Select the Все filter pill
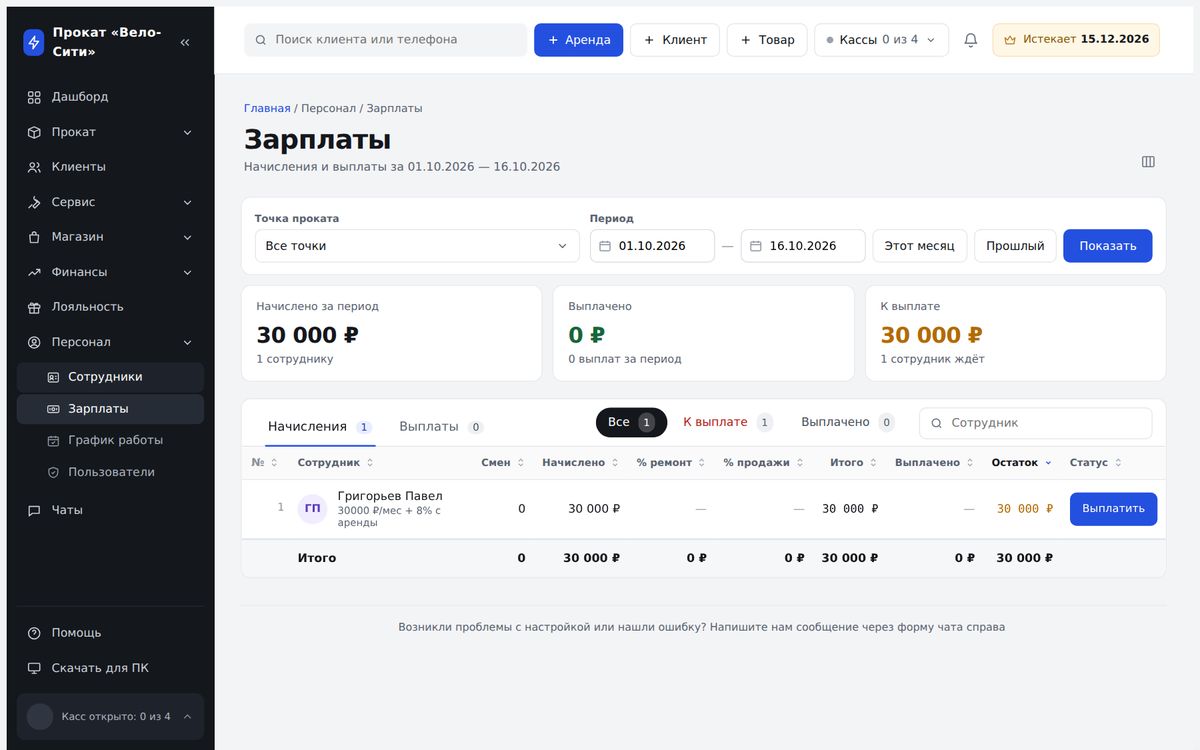The image size is (1200, 750). tap(631, 422)
